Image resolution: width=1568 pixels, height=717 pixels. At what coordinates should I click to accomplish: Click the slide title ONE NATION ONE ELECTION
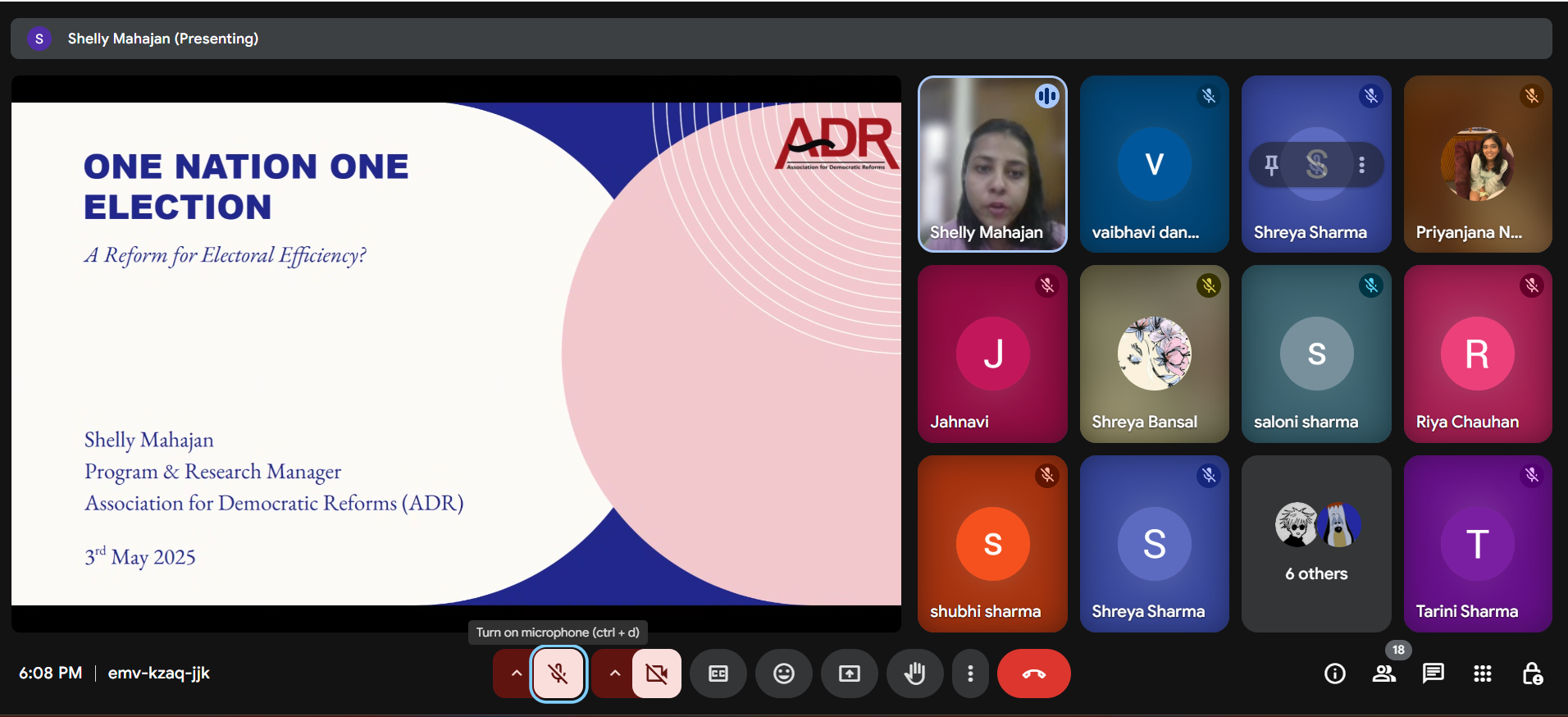[246, 187]
